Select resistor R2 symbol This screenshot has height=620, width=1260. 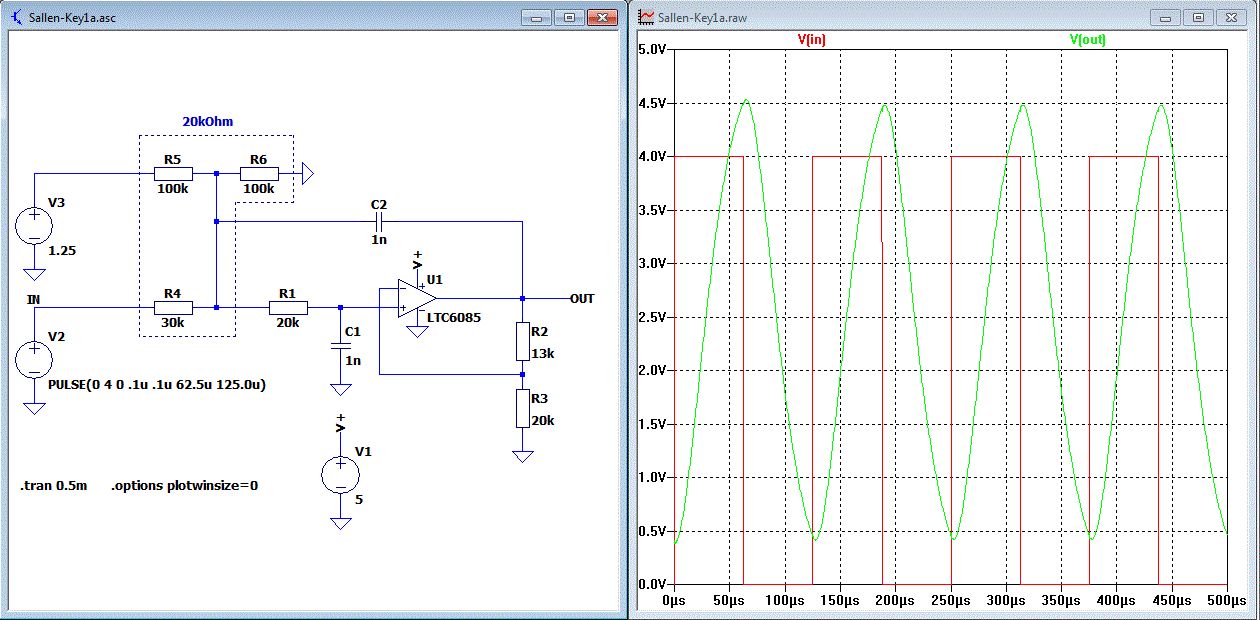point(522,341)
